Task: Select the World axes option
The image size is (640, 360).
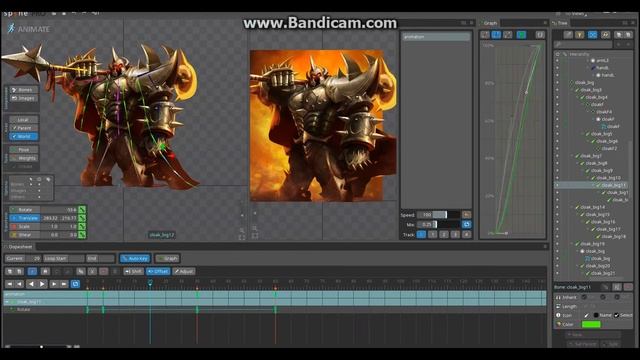Action: (x=24, y=136)
